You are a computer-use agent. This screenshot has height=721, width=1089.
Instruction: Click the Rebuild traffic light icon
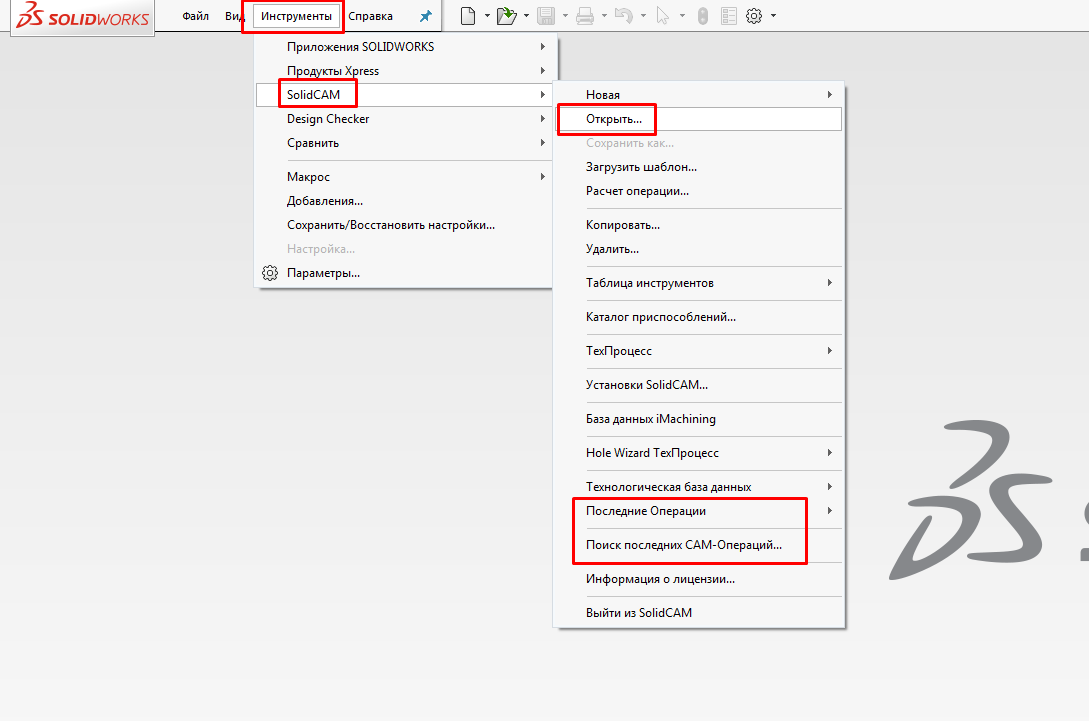(703, 15)
